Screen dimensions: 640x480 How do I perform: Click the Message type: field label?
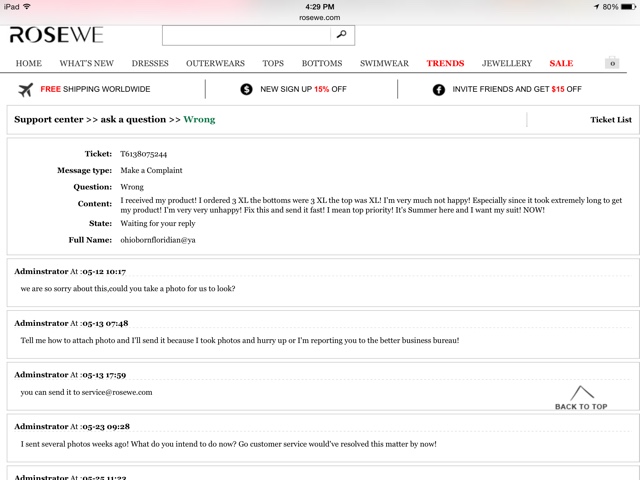[84, 171]
